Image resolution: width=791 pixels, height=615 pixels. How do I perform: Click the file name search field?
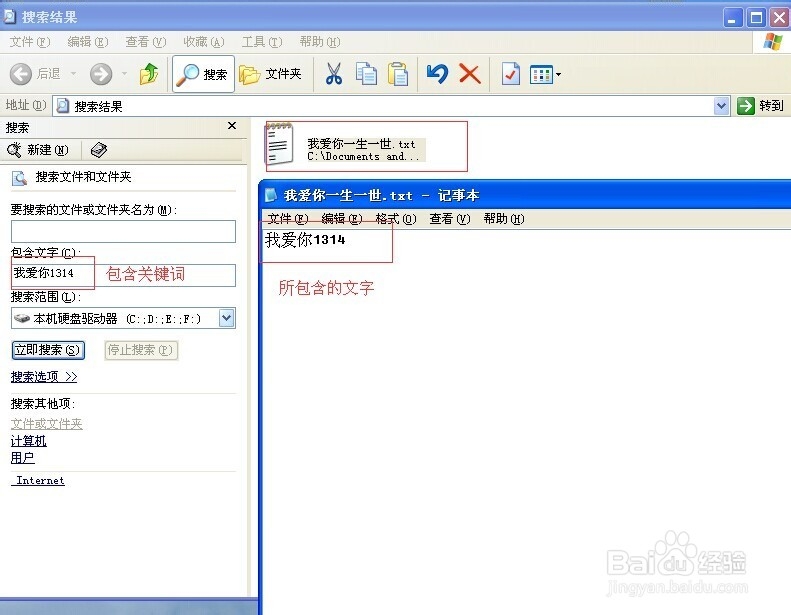(123, 231)
